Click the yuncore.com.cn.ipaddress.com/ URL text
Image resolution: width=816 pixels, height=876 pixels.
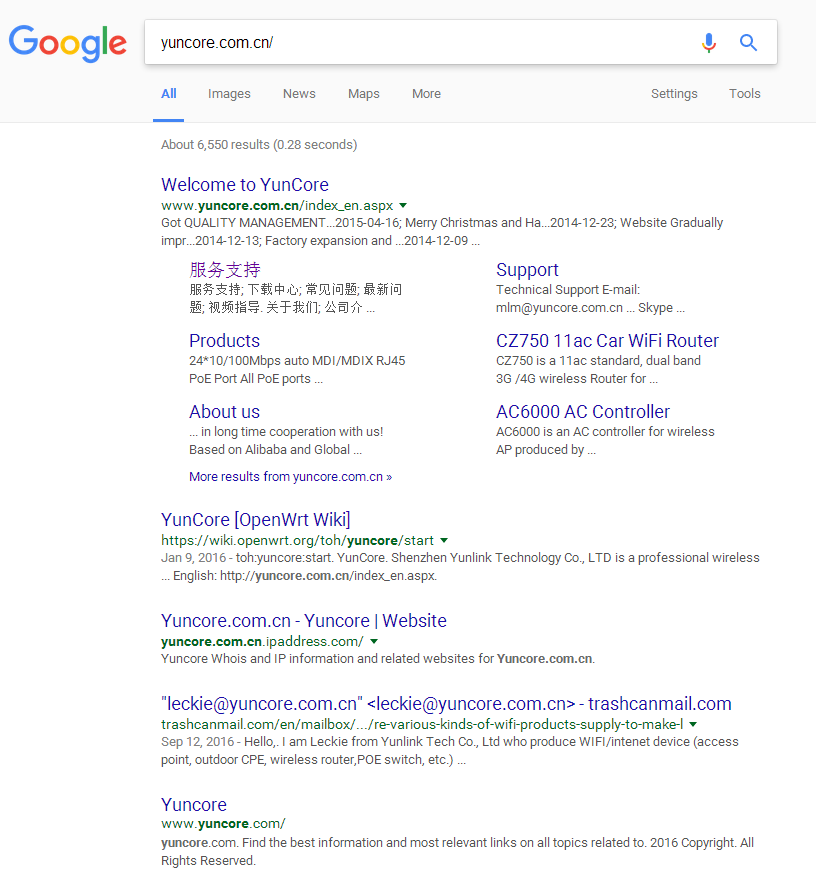coord(262,641)
